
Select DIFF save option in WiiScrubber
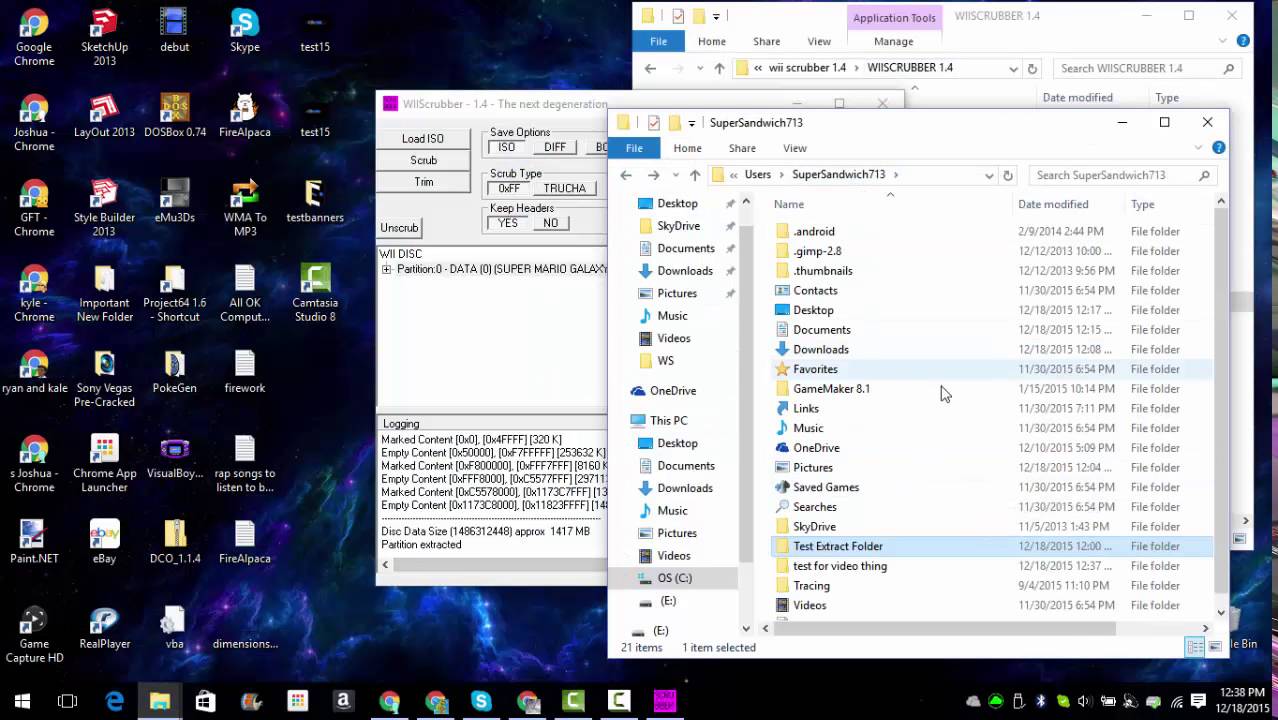pos(555,147)
